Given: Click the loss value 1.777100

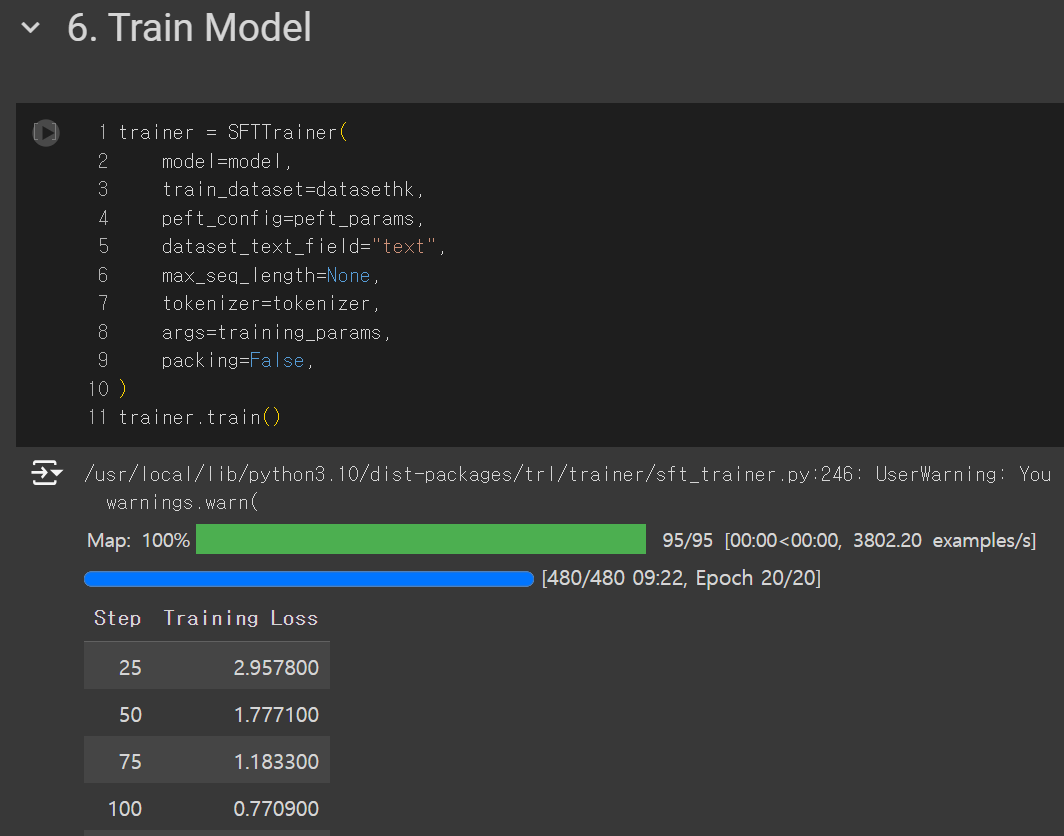Looking at the screenshot, I should point(276,715).
